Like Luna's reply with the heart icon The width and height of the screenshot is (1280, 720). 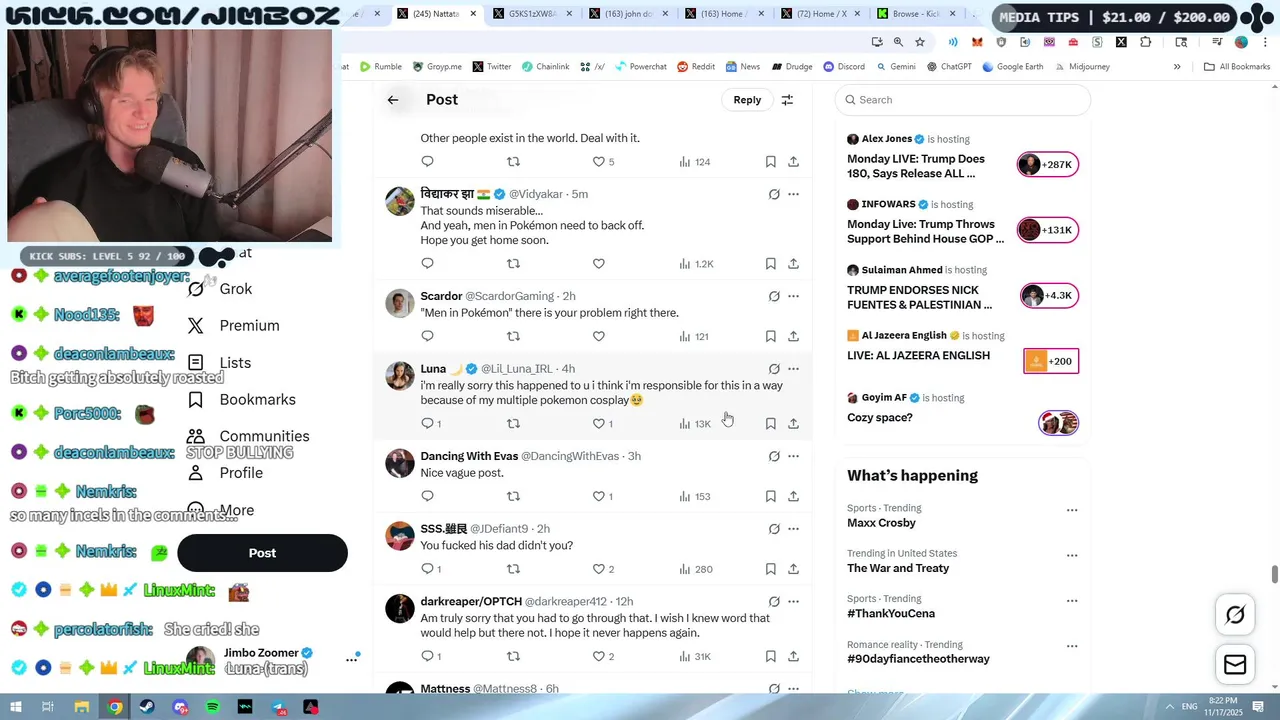tap(599, 424)
